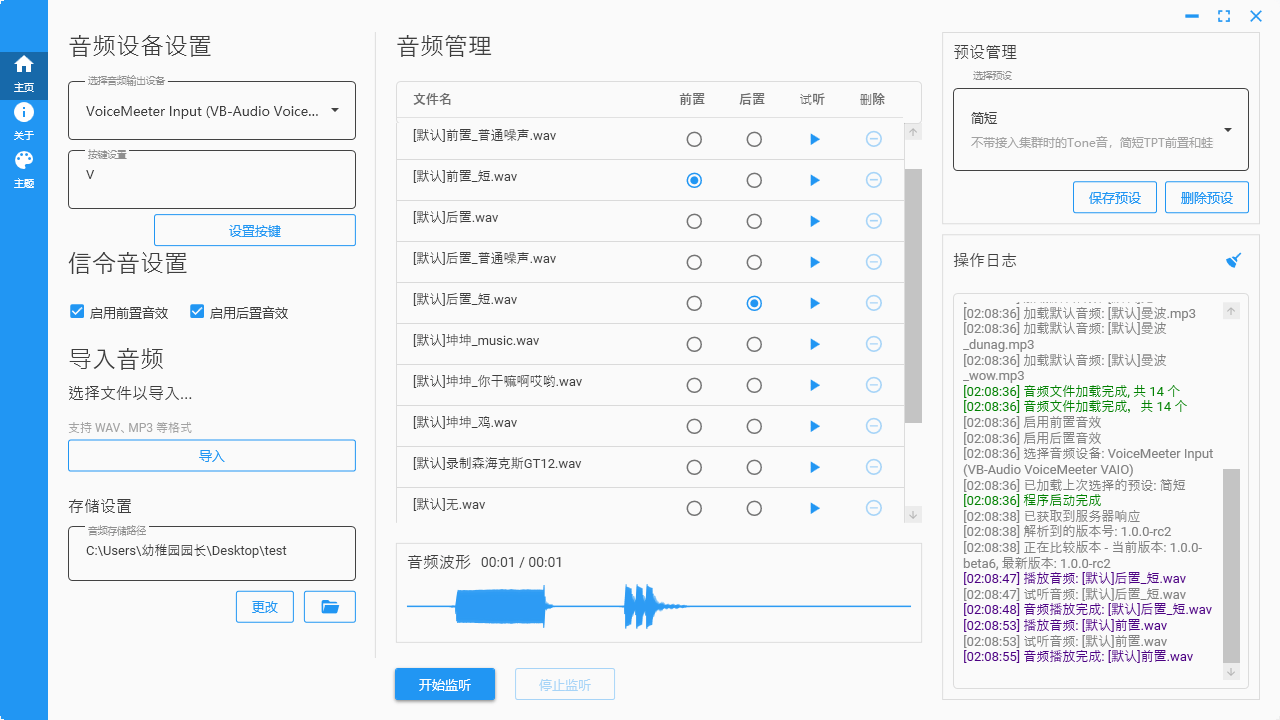Preview play [默认]坤坤_鸡.wav
1280x720 pixels.
(814, 426)
